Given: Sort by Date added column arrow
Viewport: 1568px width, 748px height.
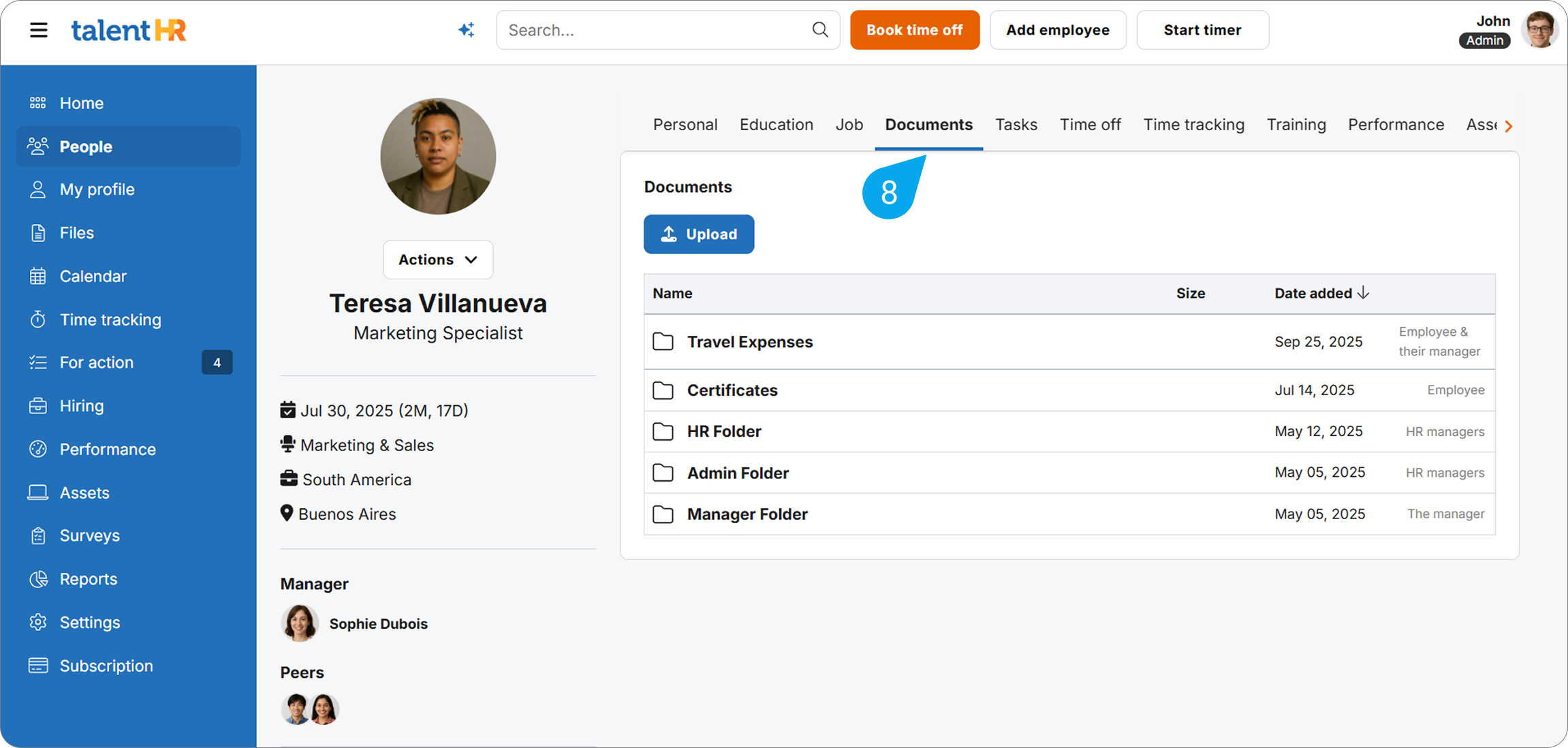Looking at the screenshot, I should [1363, 293].
